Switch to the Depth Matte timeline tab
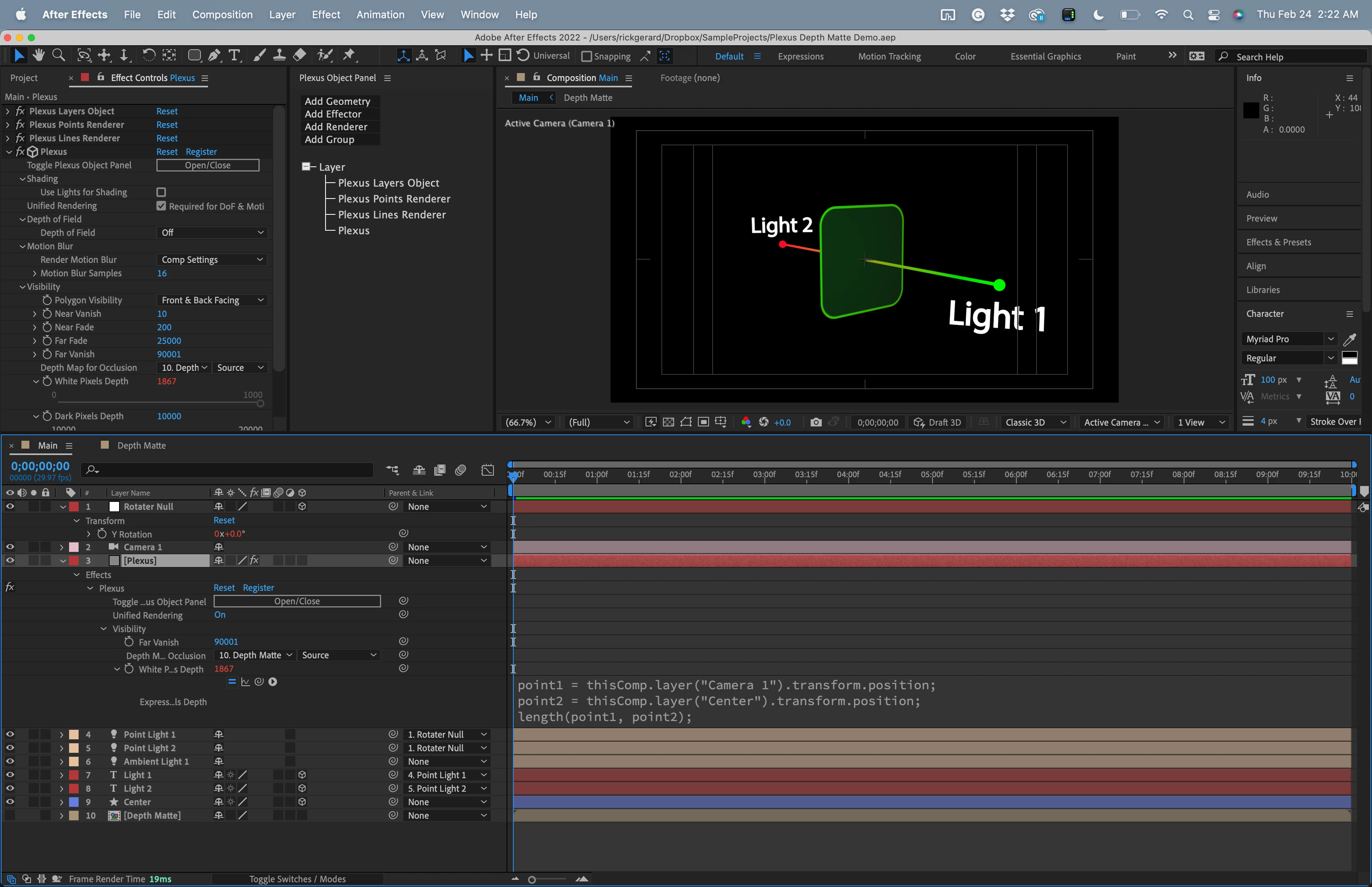1372x887 pixels. (141, 445)
